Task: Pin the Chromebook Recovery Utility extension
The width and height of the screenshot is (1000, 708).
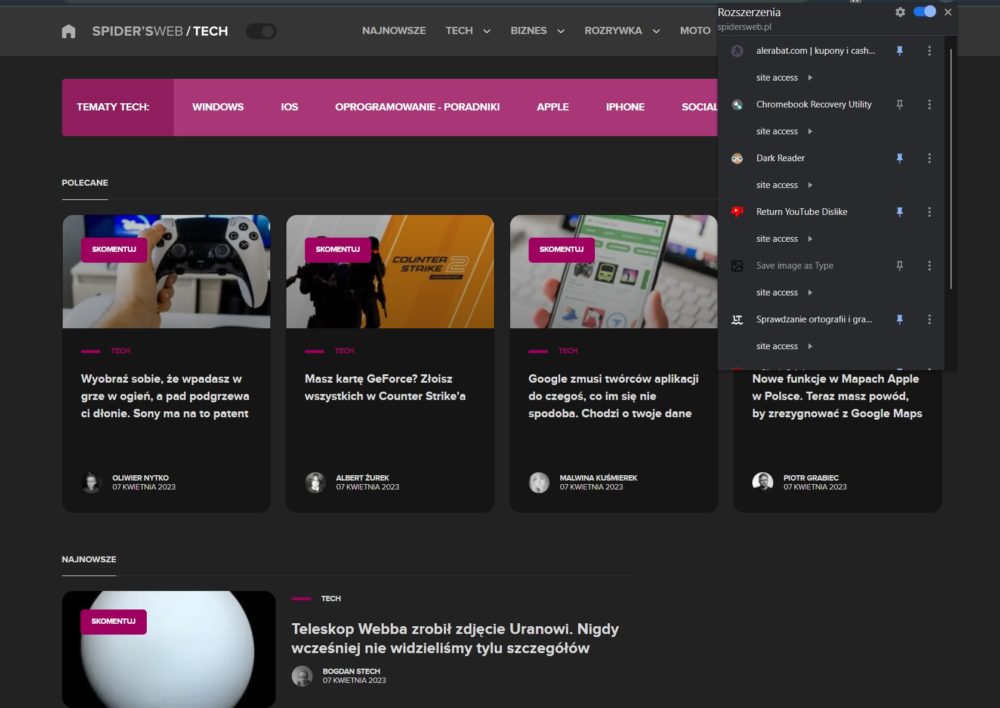Action: 899,105
